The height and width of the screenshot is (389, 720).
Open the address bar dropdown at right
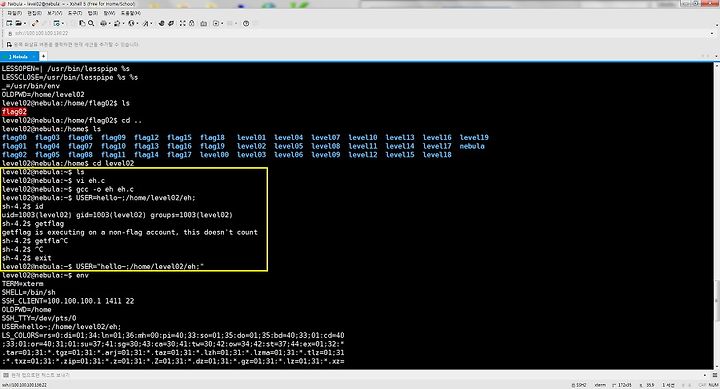[x=712, y=34]
